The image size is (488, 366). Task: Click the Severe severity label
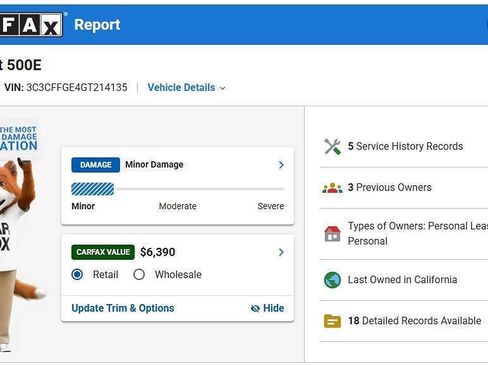[271, 206]
